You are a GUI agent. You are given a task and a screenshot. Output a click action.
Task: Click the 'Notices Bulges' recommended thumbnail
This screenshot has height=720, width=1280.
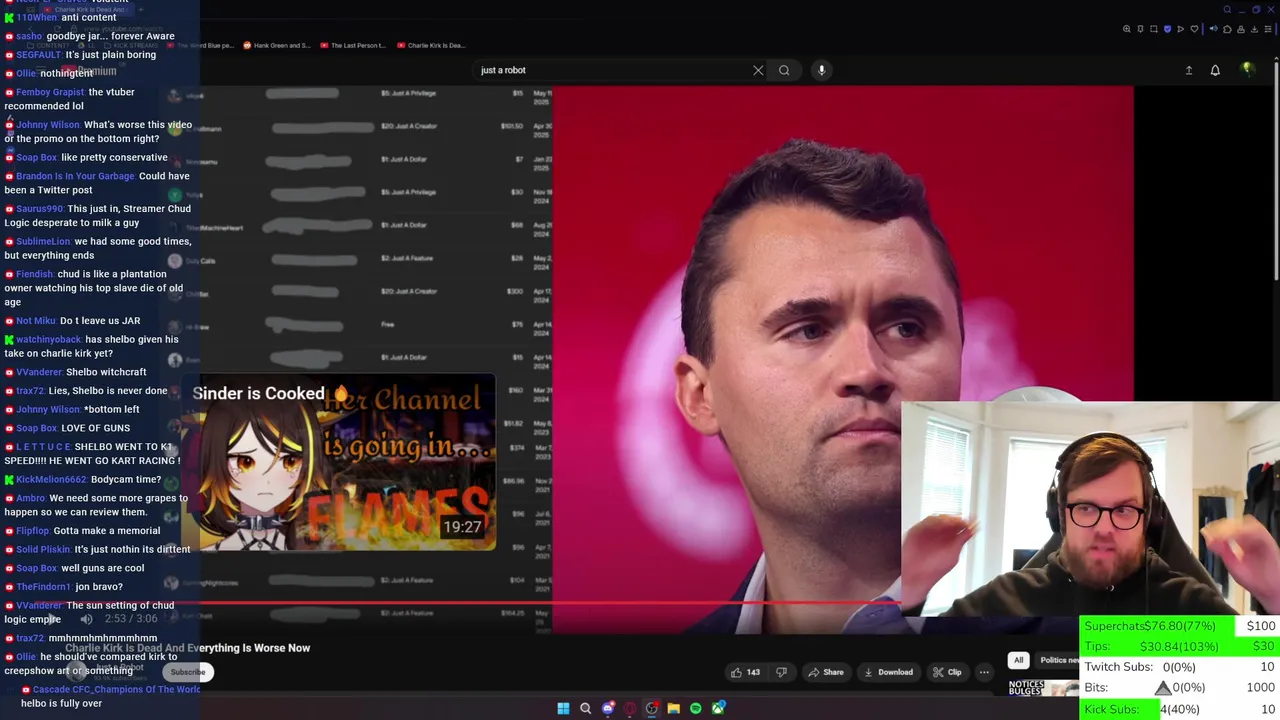tap(1043, 688)
